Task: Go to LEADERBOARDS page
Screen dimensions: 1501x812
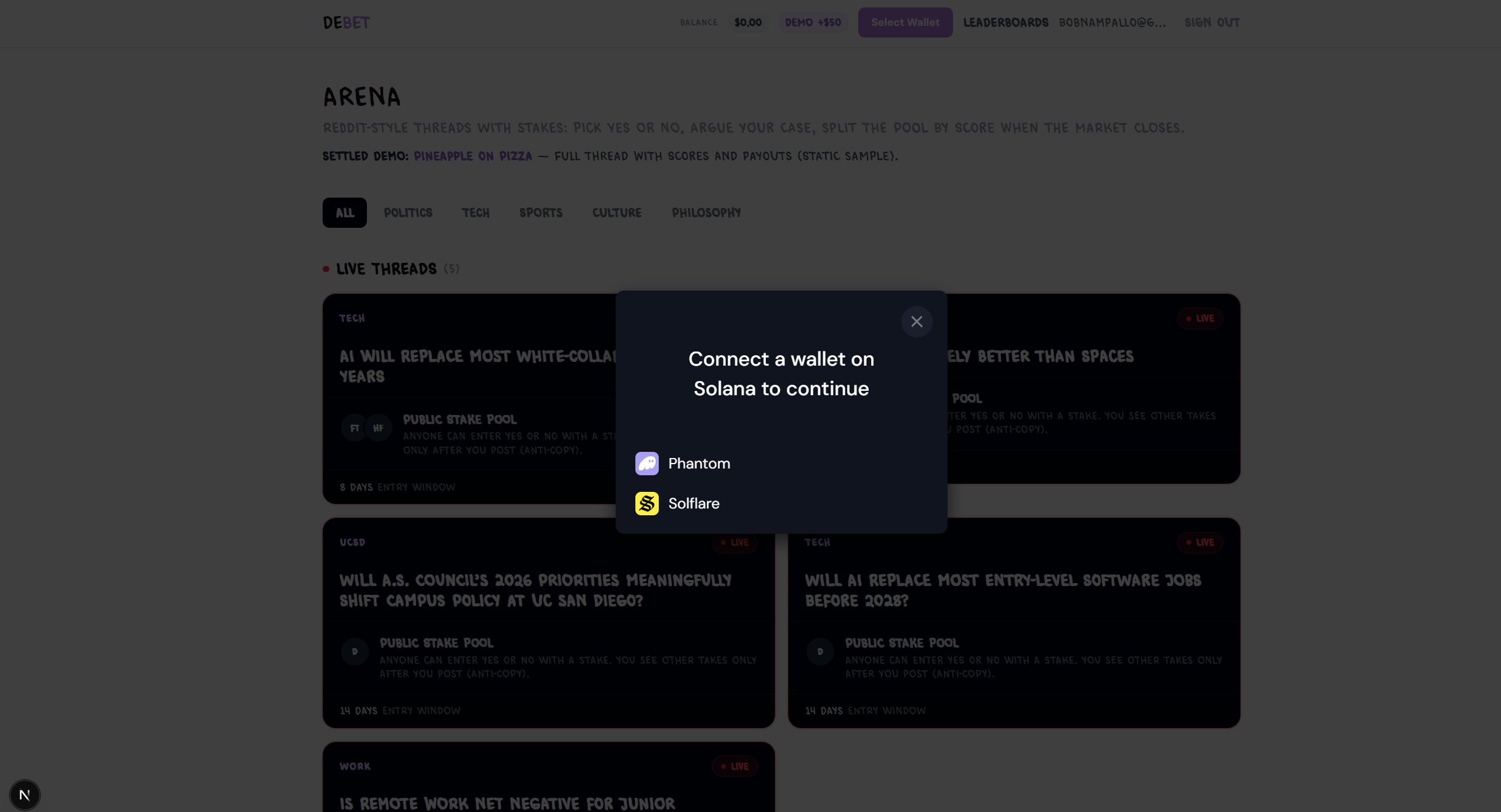Action: tap(1005, 23)
